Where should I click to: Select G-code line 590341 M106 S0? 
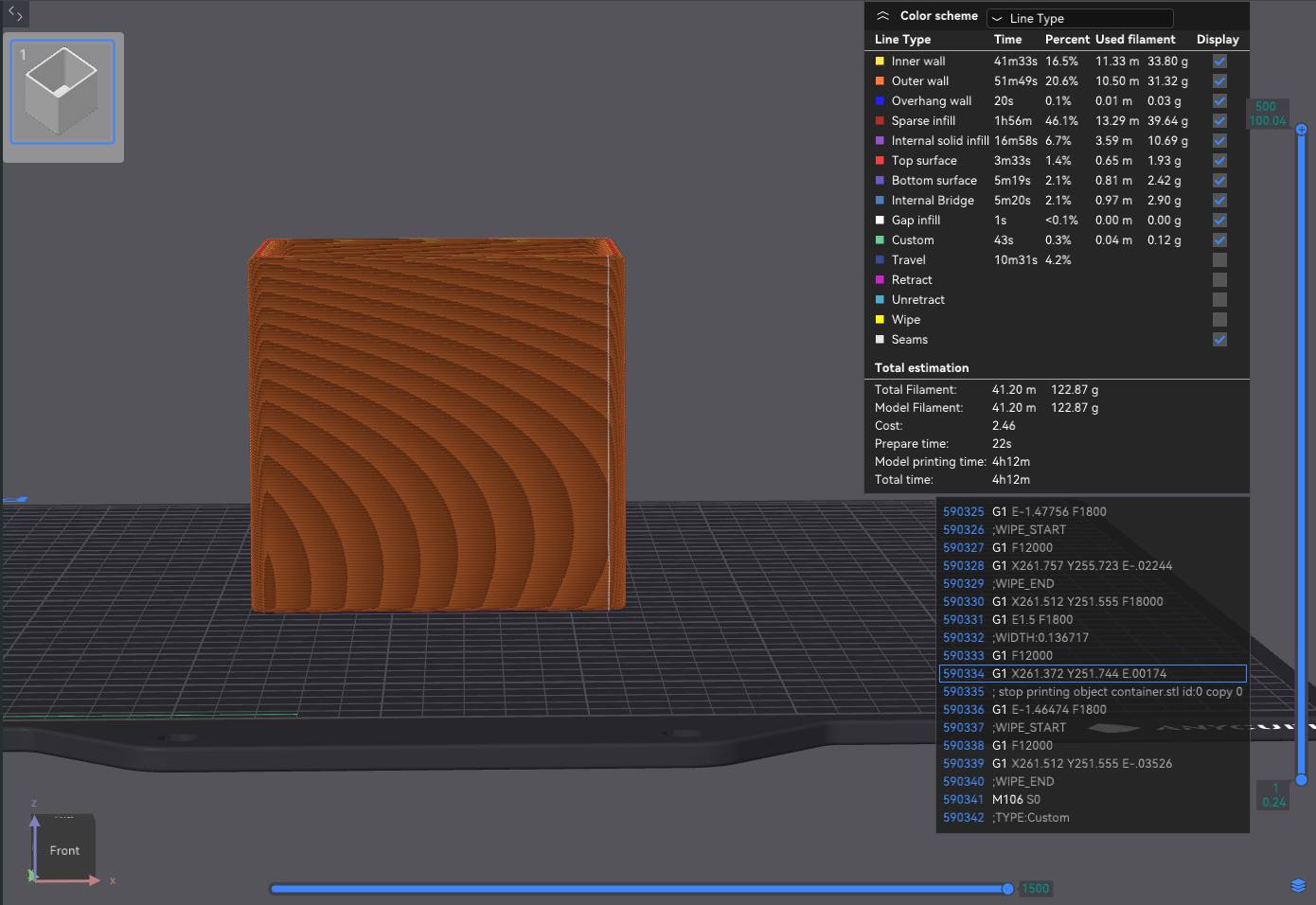pyautogui.click(x=1093, y=799)
